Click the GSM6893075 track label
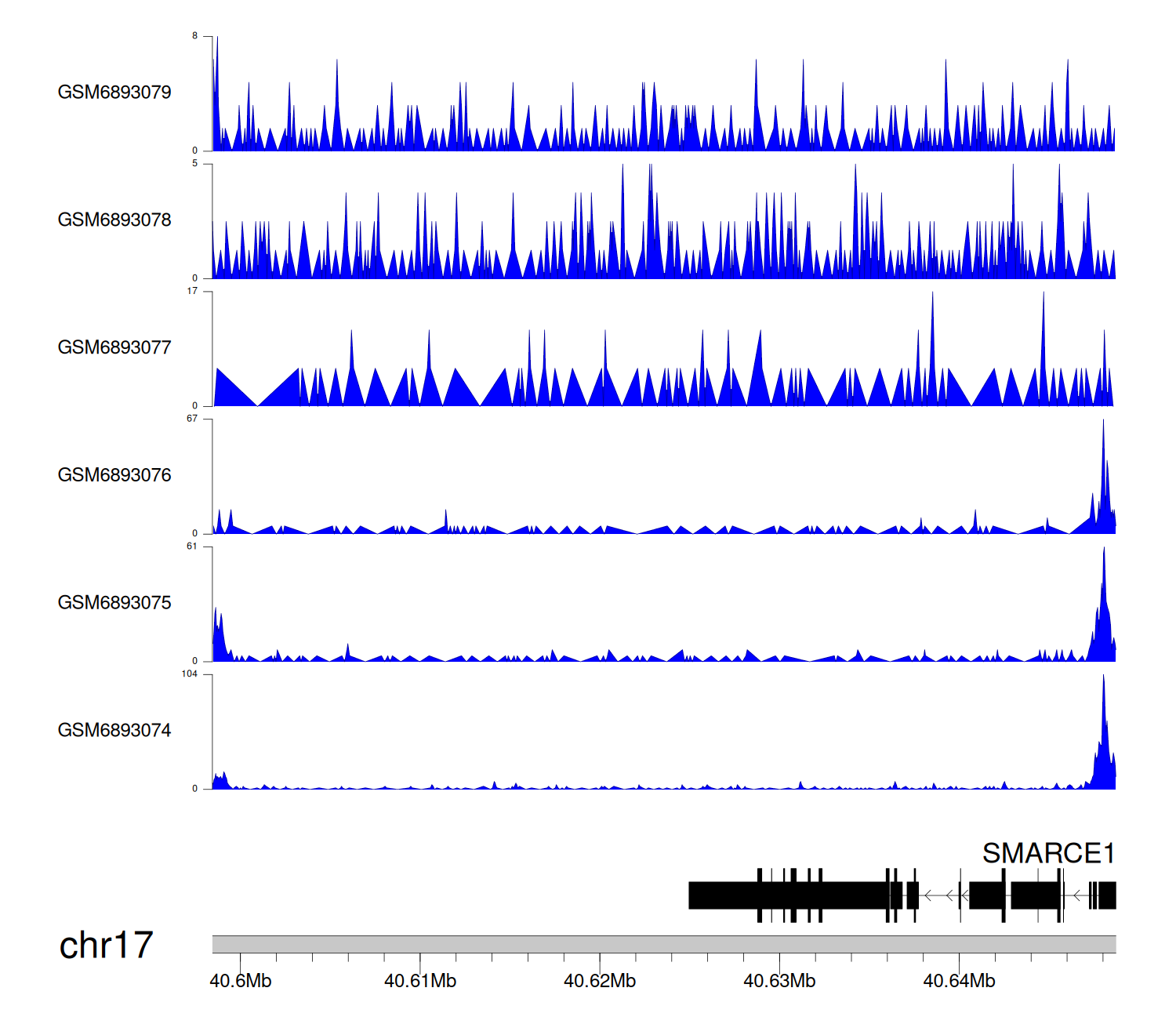Image resolution: width=1176 pixels, height=1035 pixels. pyautogui.click(x=114, y=603)
